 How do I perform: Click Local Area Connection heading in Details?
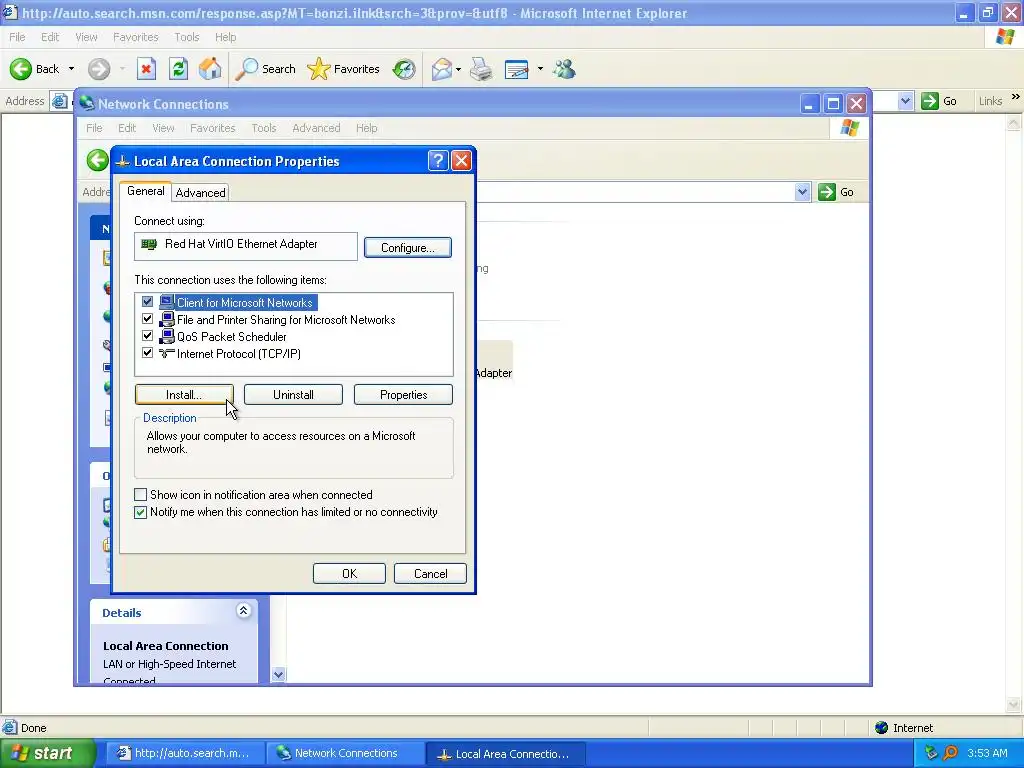[x=166, y=646]
